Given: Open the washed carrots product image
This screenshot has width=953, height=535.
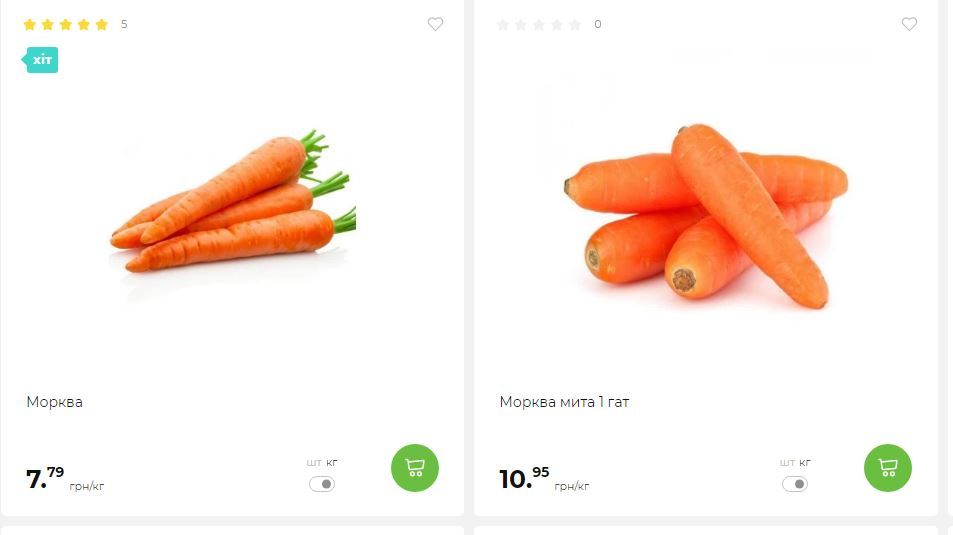Looking at the screenshot, I should [706, 216].
